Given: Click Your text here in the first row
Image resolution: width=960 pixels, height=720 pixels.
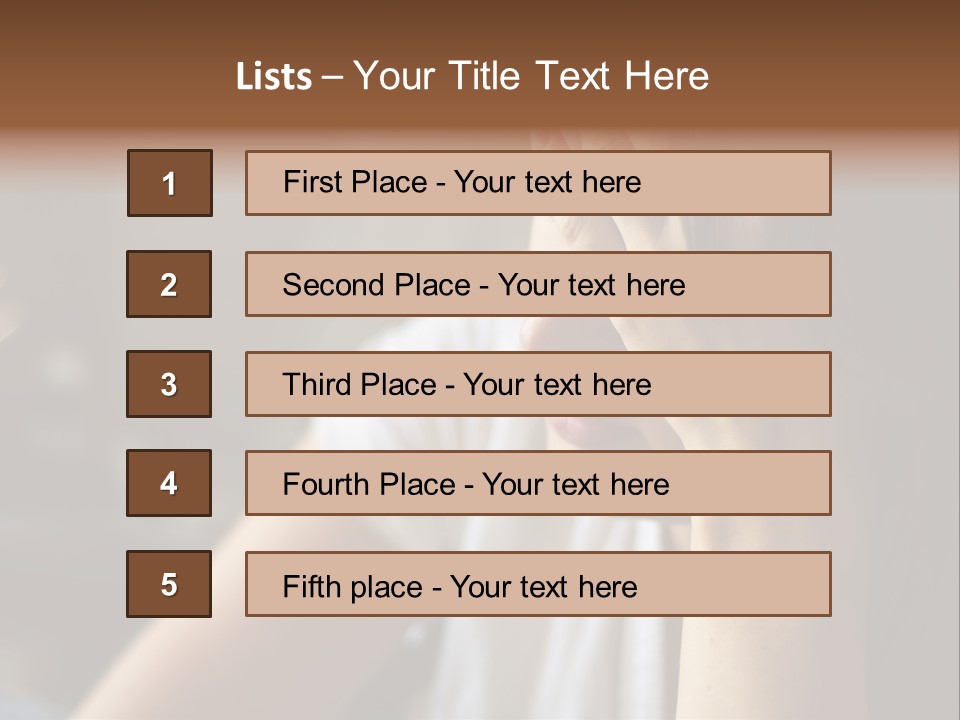Looking at the screenshot, I should tap(547, 182).
